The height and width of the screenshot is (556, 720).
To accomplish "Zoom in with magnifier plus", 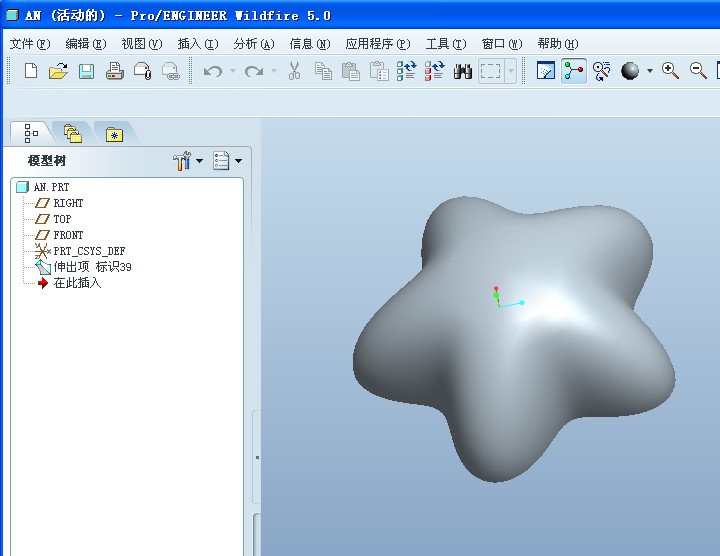I will click(670, 71).
